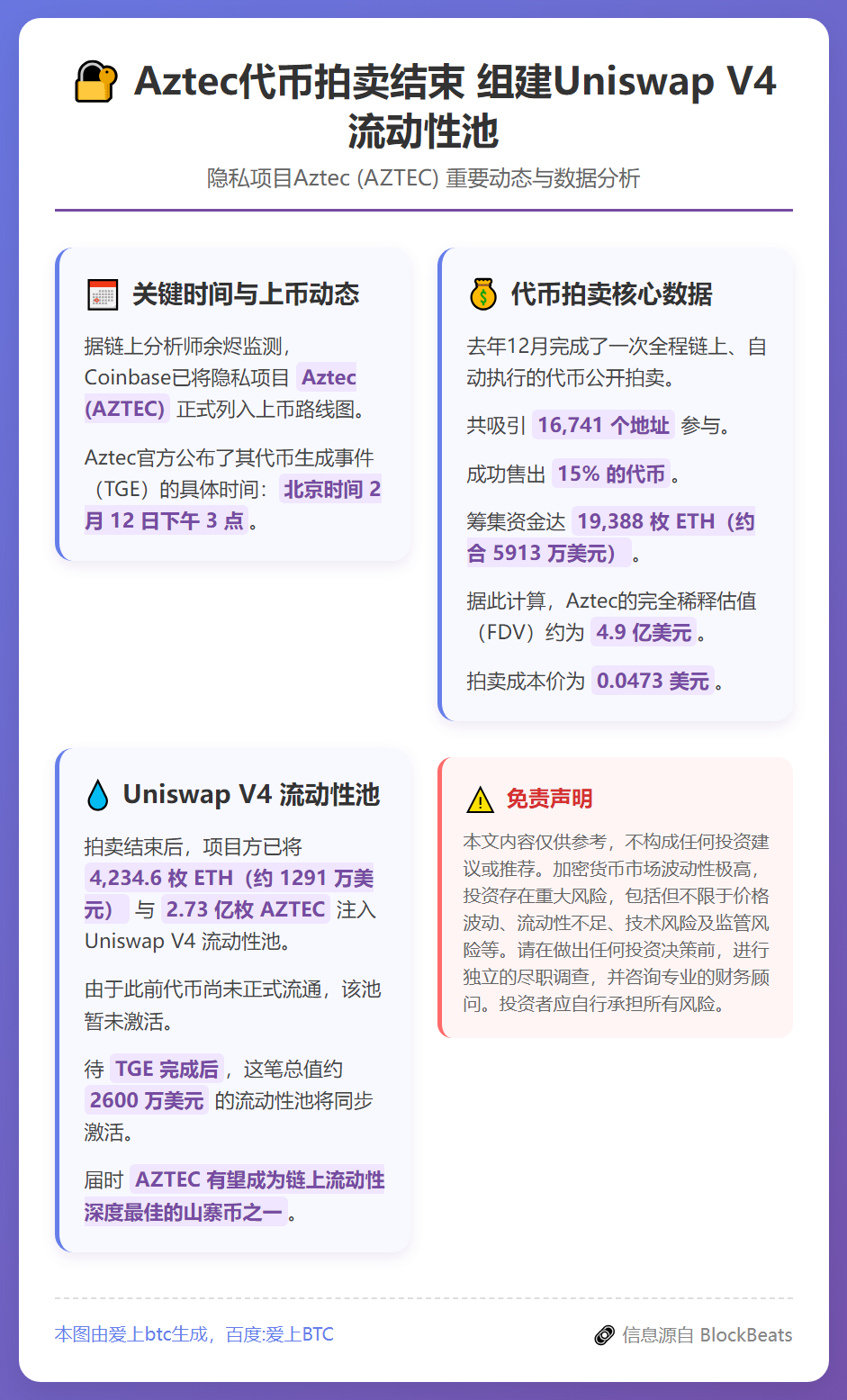Screen dimensions: 847x1400
Task: Click the highlighted 19,388 枚 ETH amount
Action: [x=611, y=537]
